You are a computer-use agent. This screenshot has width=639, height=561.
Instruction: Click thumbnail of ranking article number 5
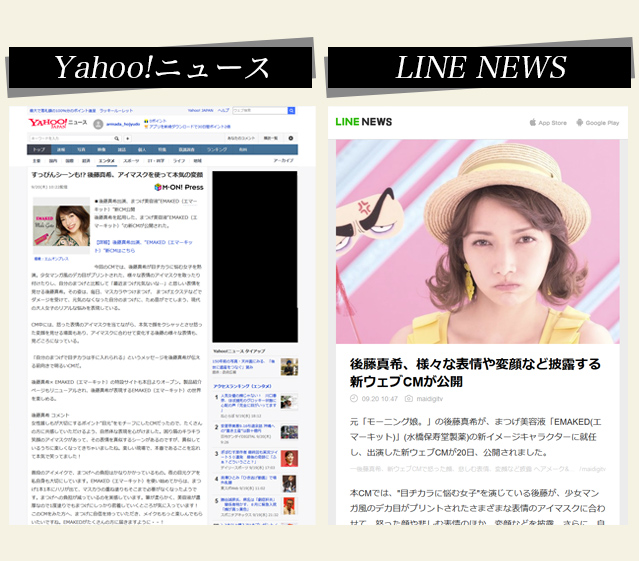coord(289,506)
